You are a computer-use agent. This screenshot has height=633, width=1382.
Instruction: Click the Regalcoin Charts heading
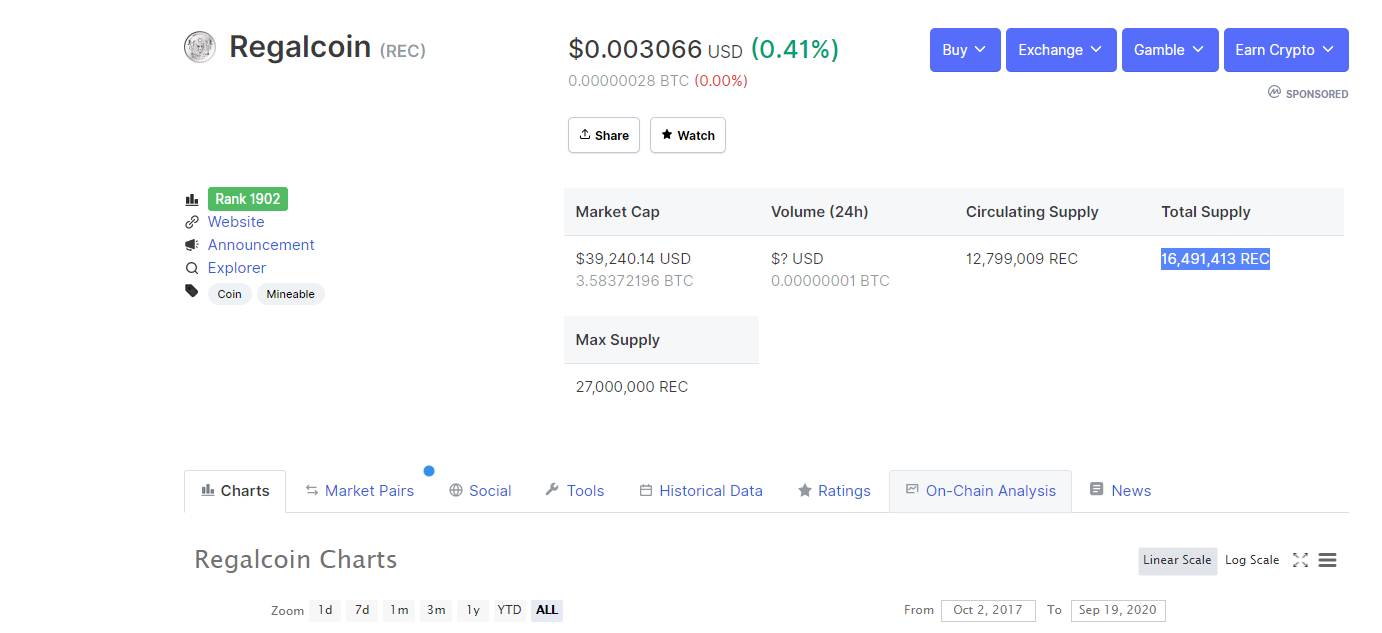[x=296, y=559]
